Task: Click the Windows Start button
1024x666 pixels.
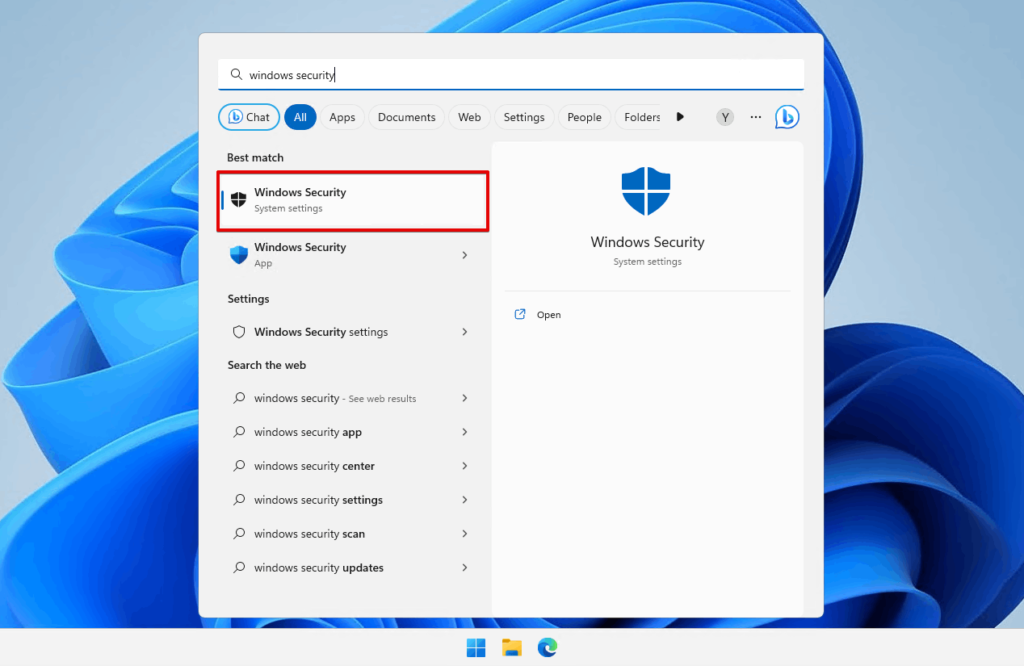Action: tap(475, 648)
